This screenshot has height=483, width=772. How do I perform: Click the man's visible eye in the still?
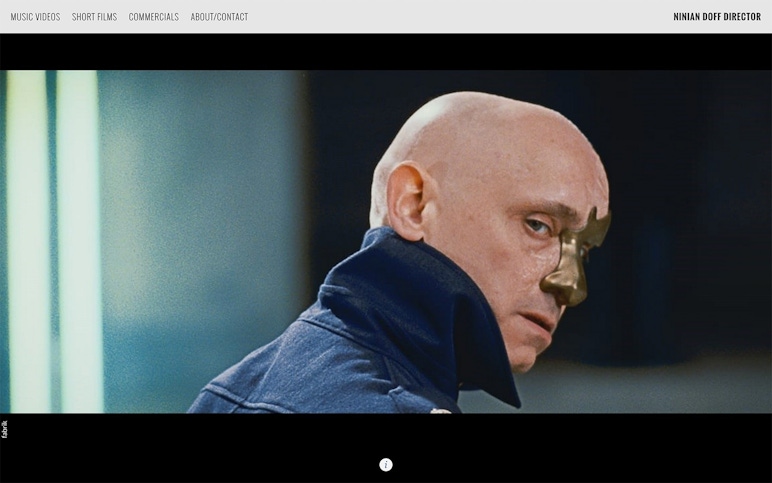point(537,227)
